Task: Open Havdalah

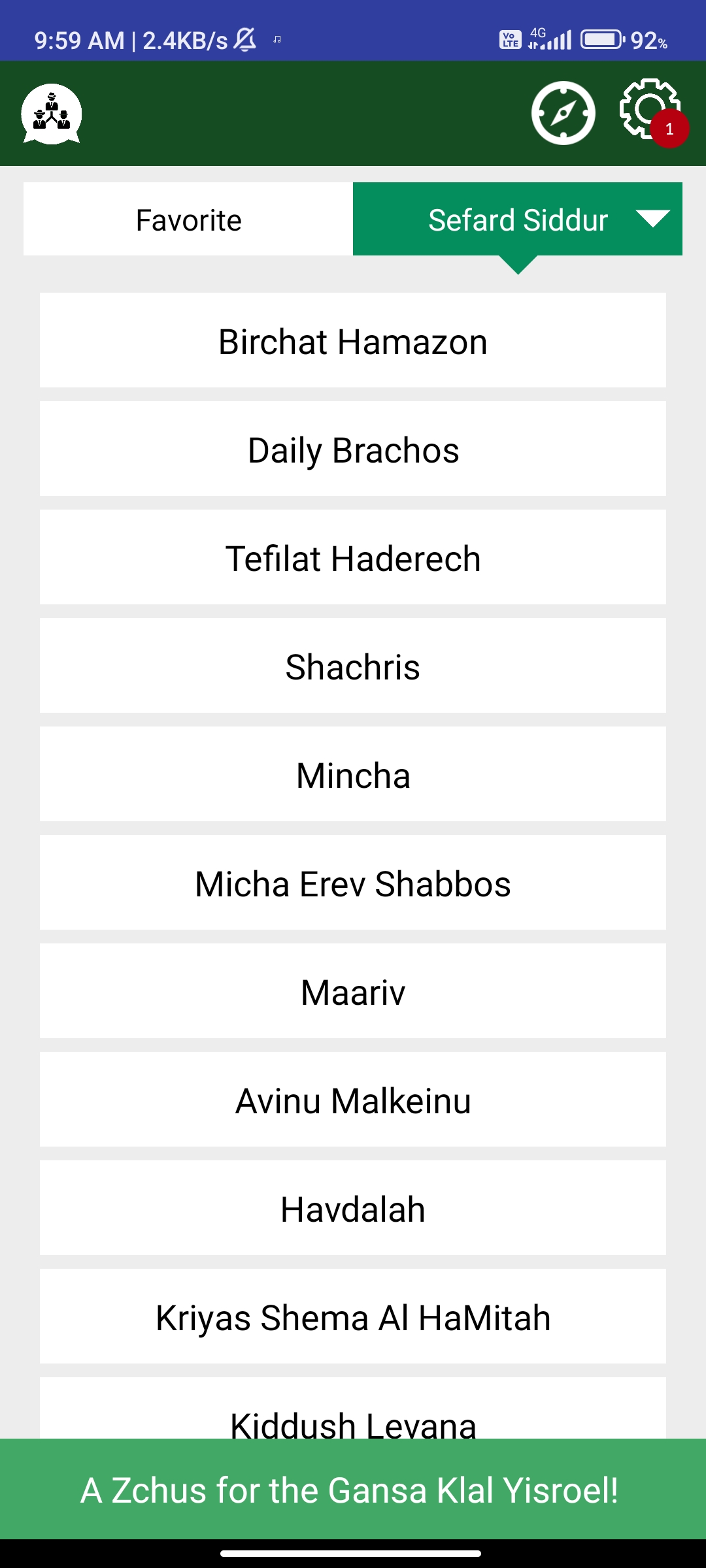Action: click(353, 1208)
